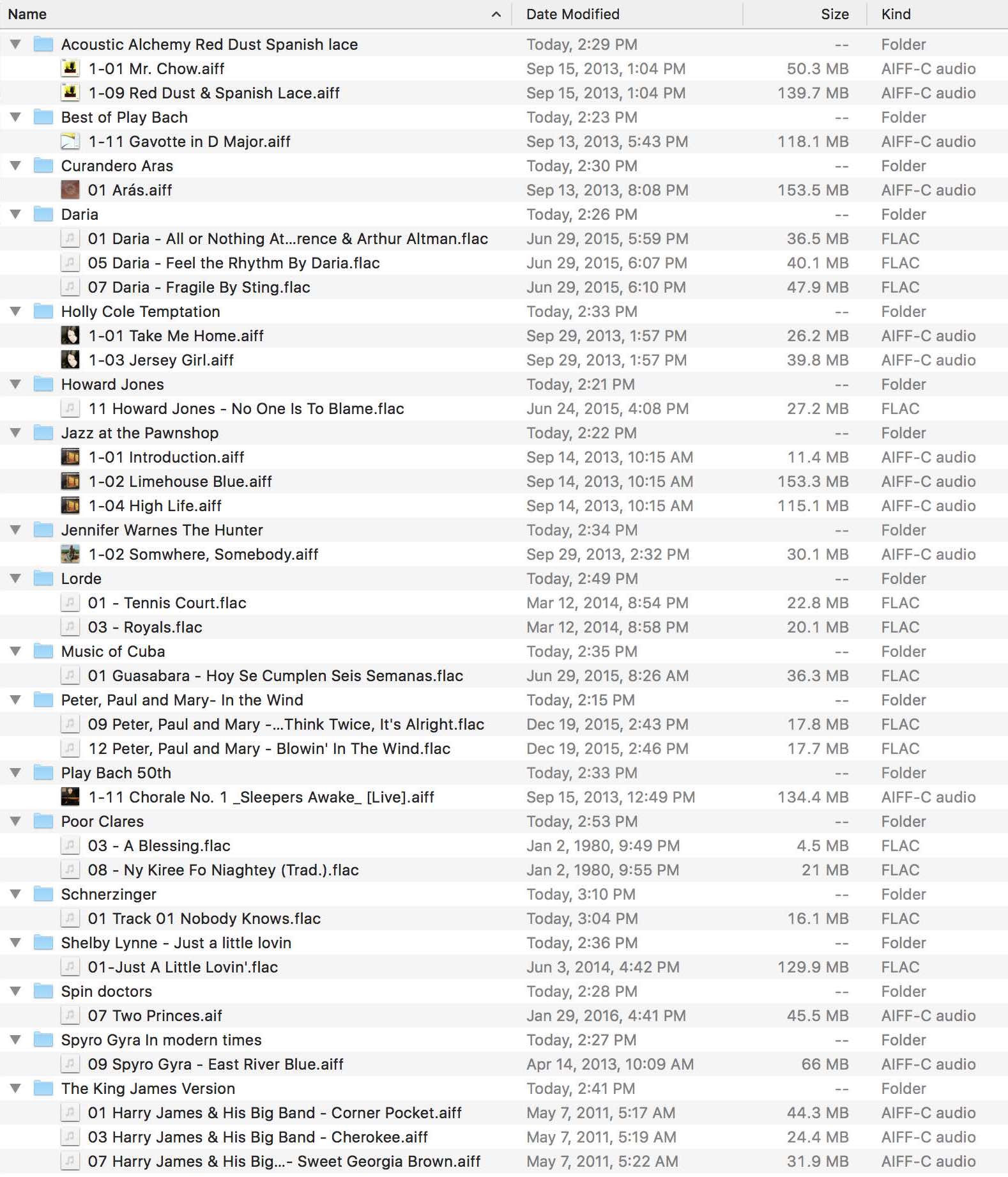
Task: Collapse the Curandero Aras folder
Action: pos(16,165)
